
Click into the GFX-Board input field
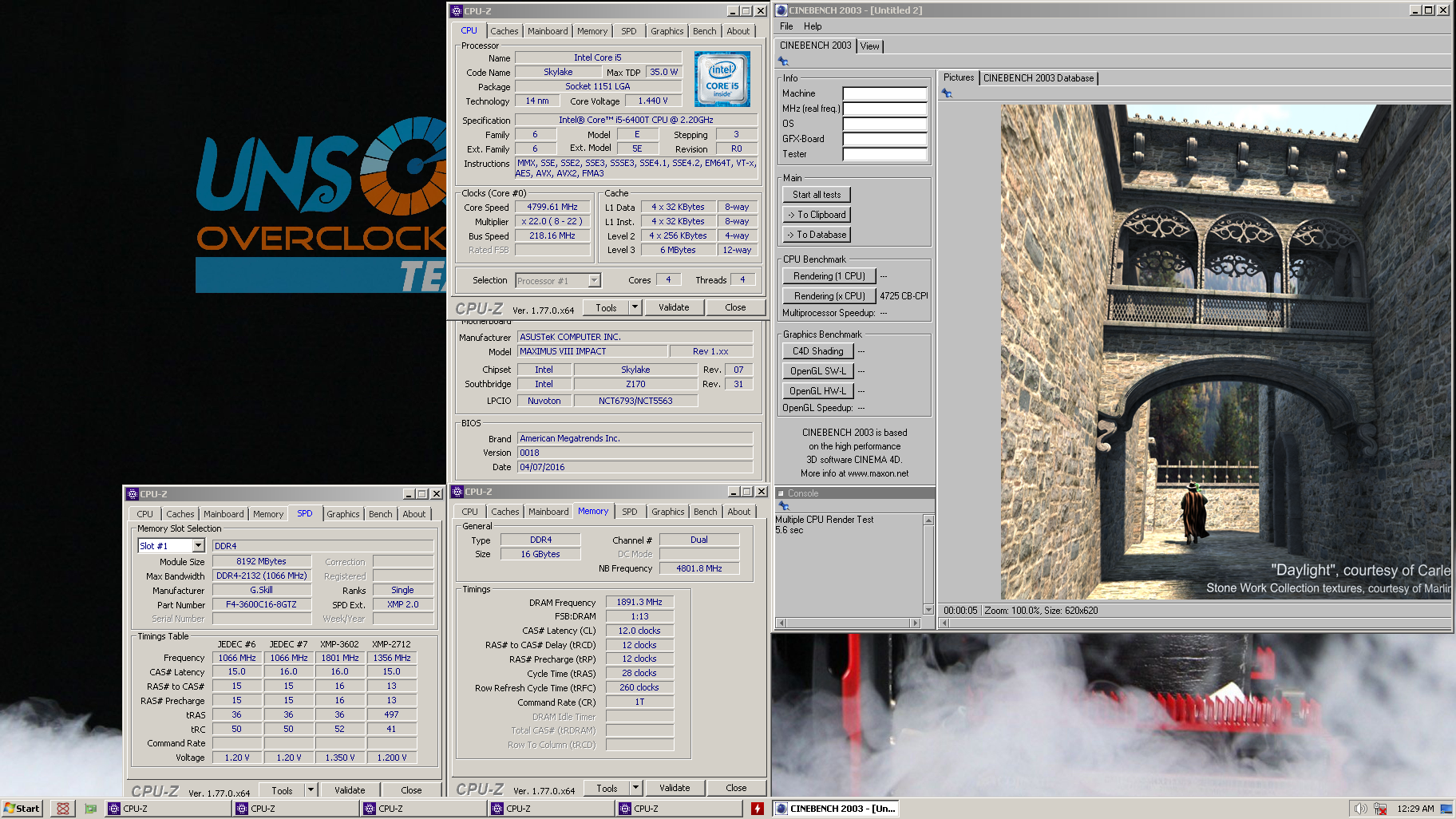pyautogui.click(x=884, y=139)
